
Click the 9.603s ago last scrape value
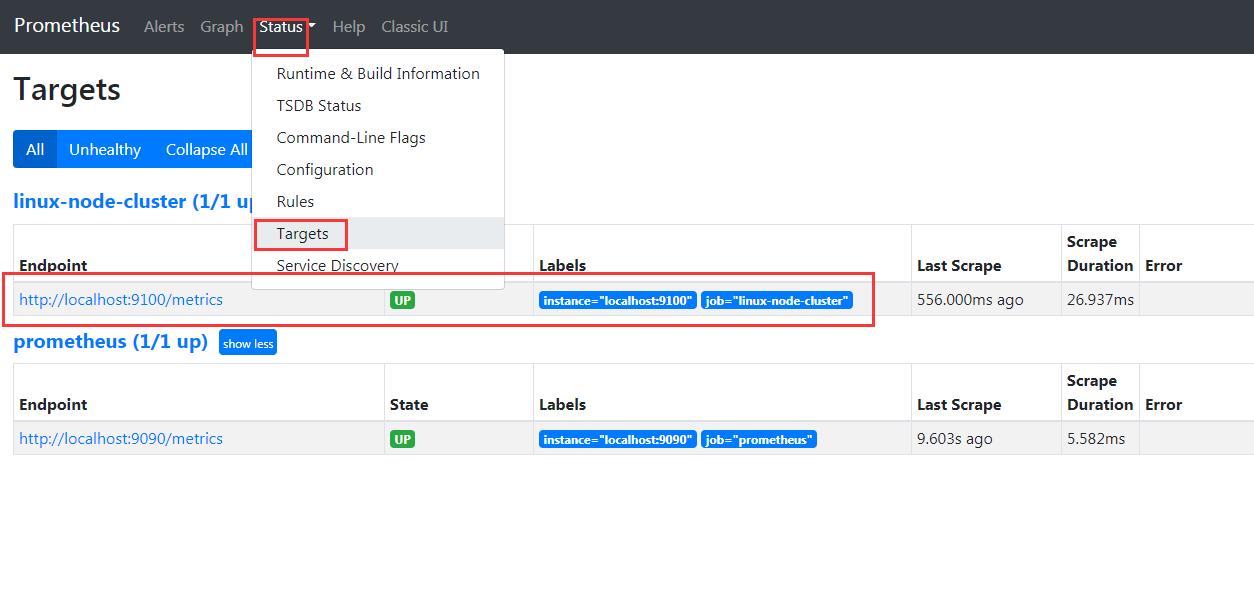coord(955,439)
